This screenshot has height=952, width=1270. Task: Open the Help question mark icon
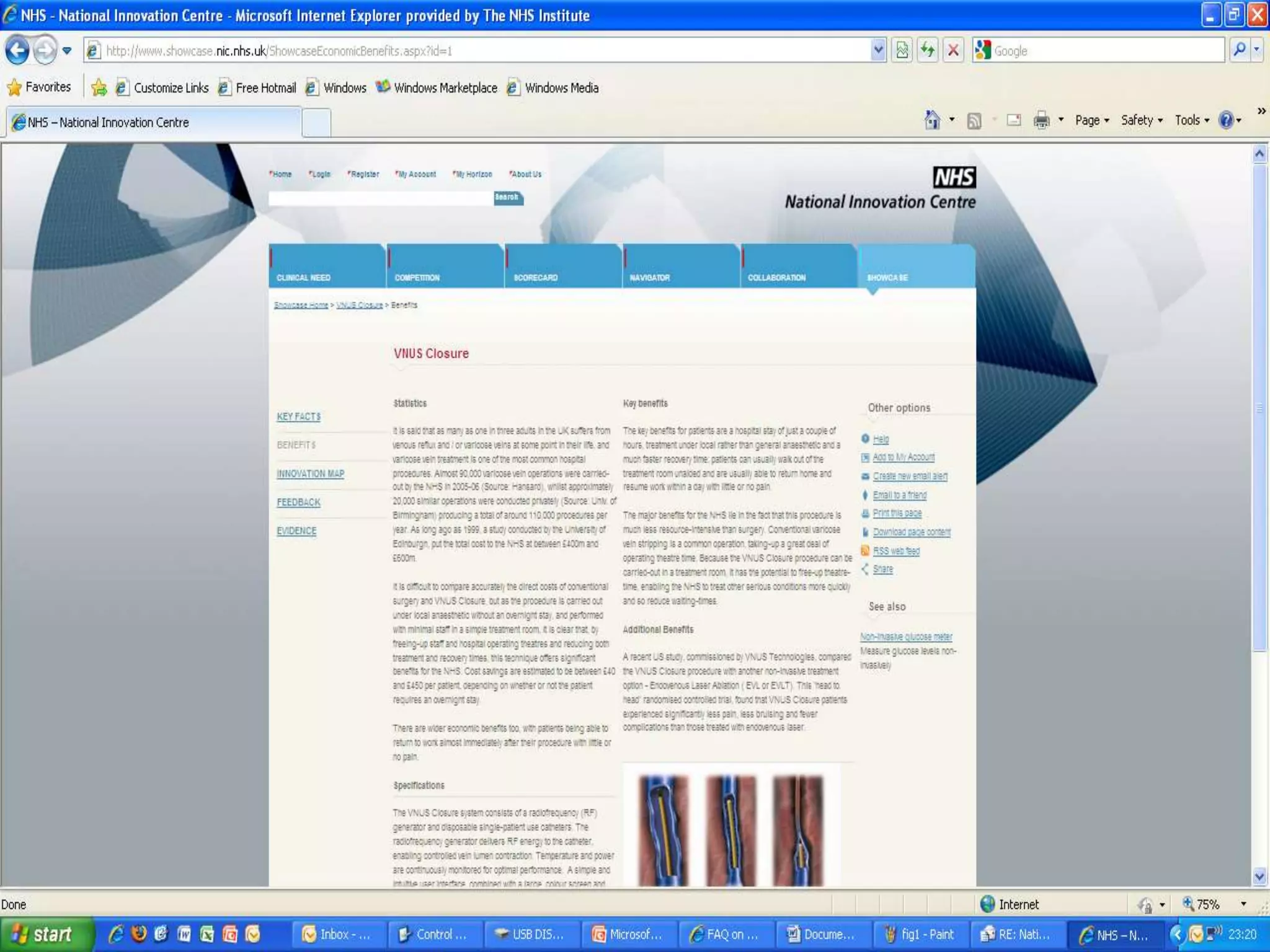point(1225,120)
